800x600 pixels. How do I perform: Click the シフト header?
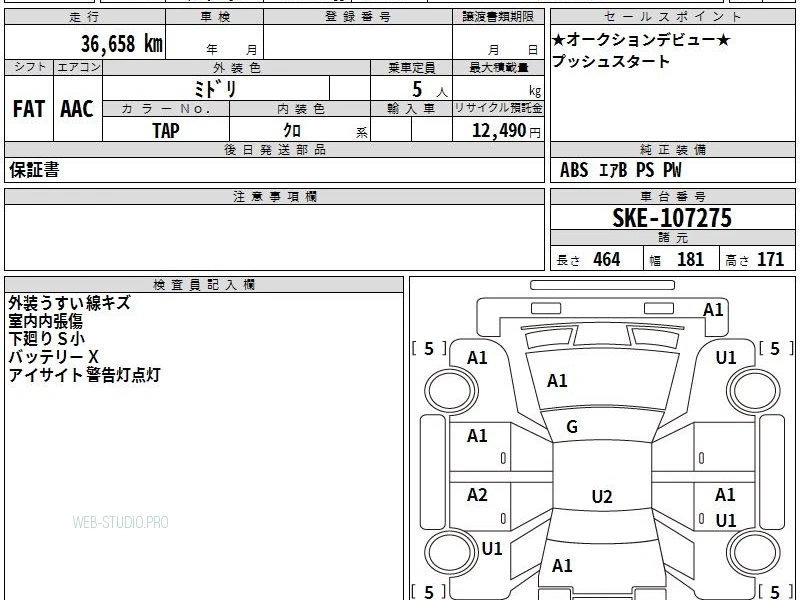pos(30,67)
